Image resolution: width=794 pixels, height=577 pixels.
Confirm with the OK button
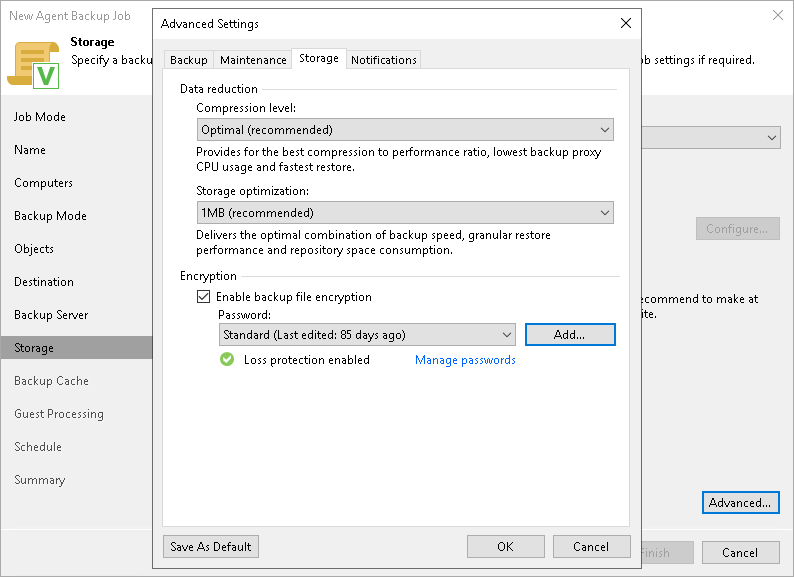(505, 547)
